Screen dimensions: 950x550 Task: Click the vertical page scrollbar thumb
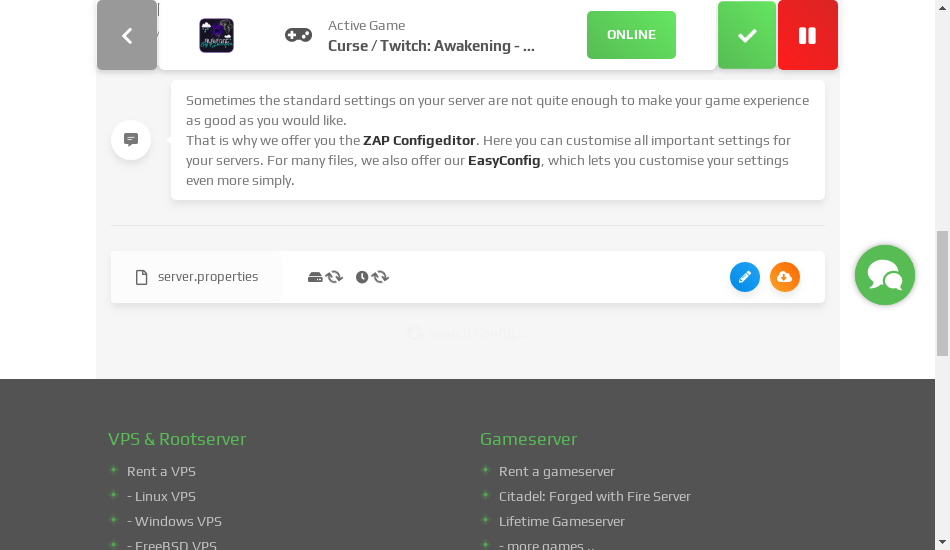(x=942, y=292)
